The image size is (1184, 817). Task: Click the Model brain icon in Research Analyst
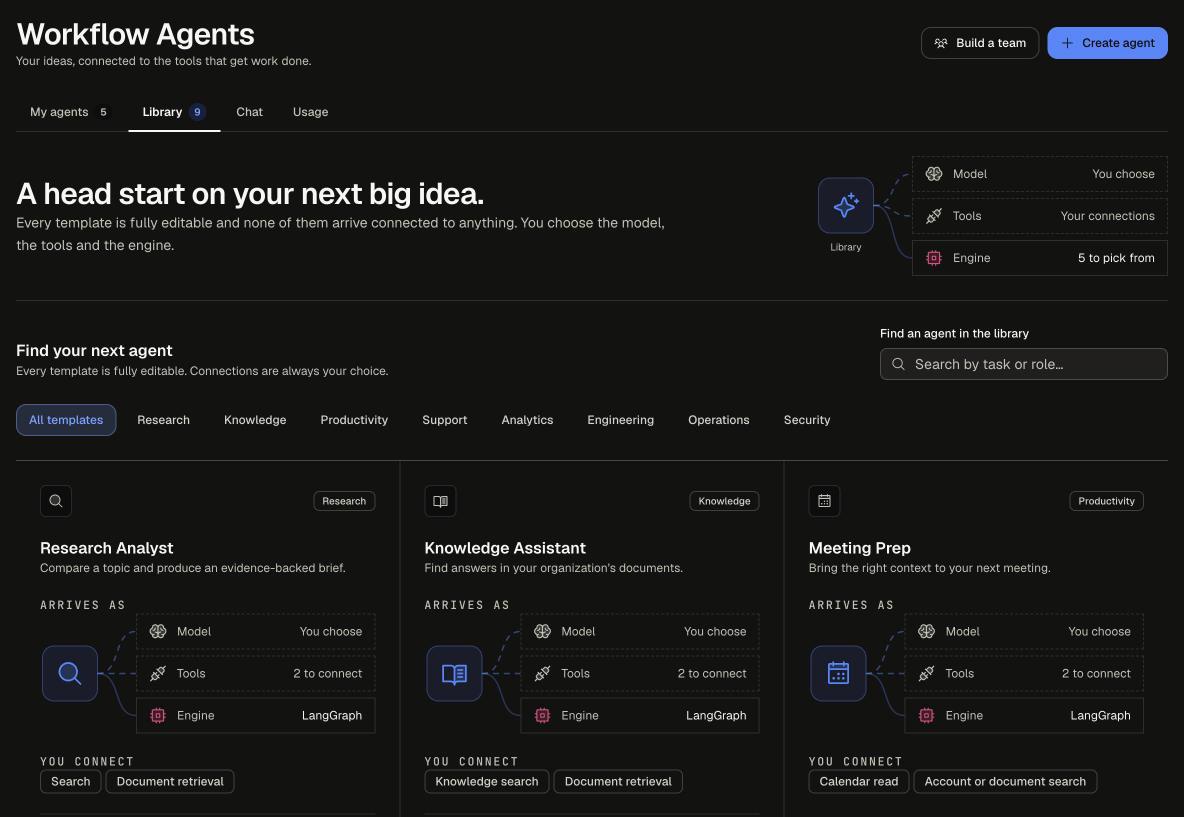[158, 631]
